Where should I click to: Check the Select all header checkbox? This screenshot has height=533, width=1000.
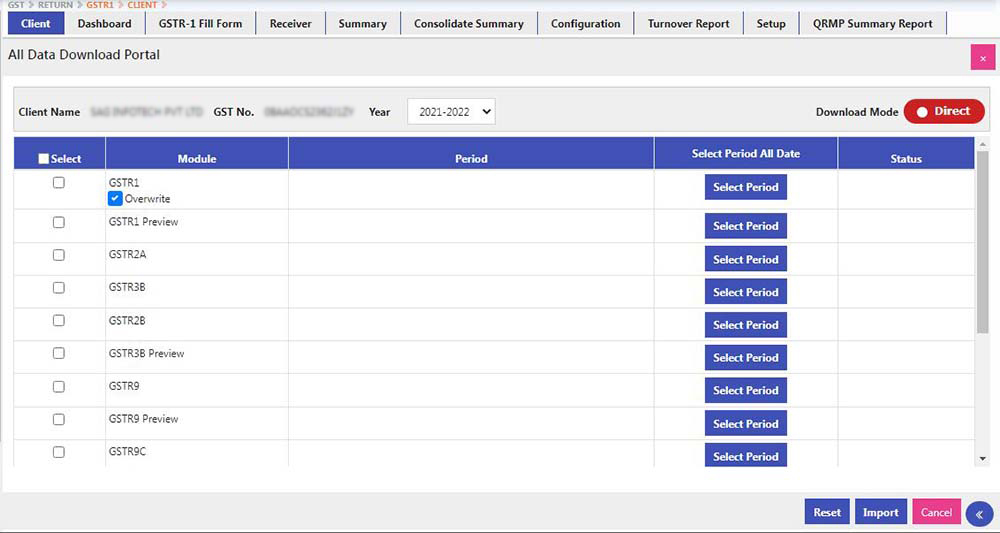coord(43,159)
